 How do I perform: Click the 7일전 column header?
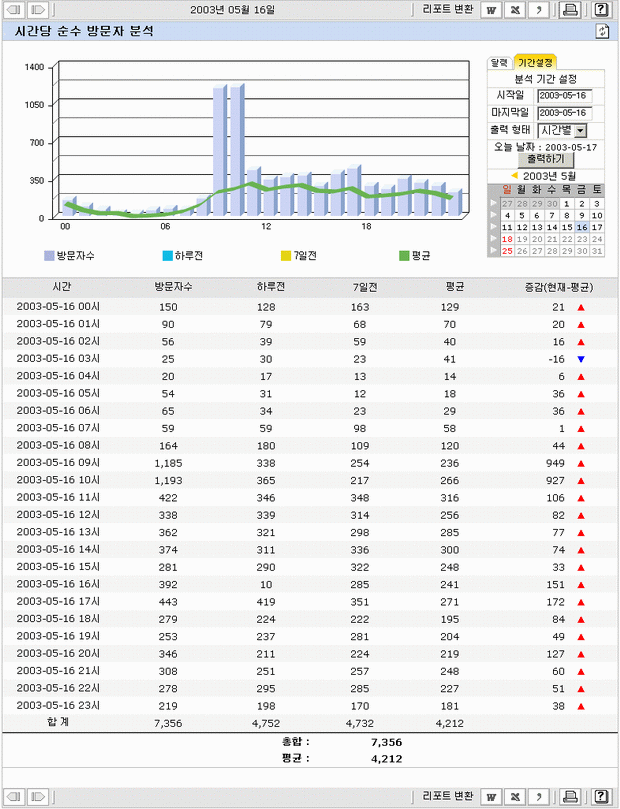click(365, 287)
